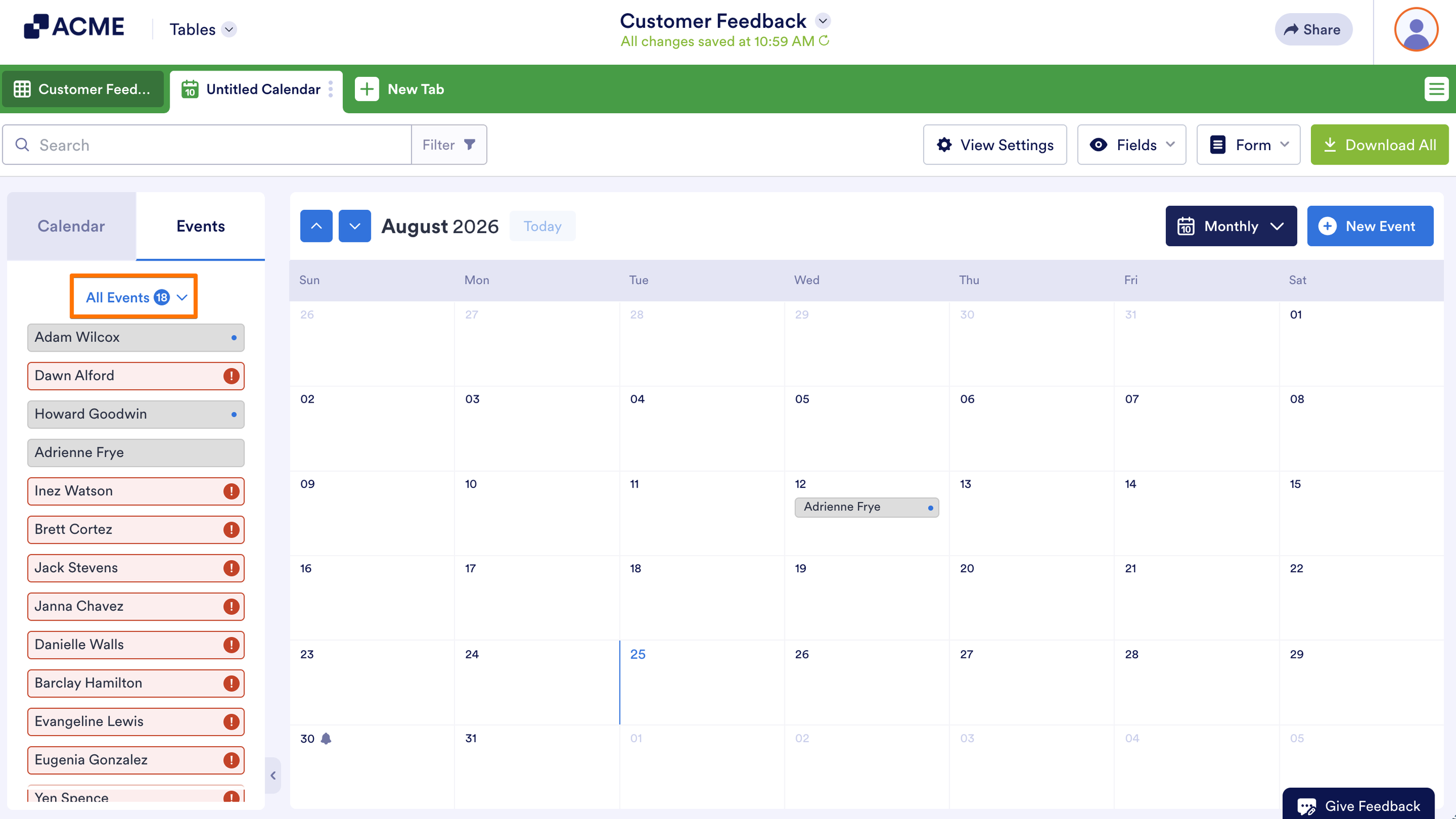Click the Jack Stevens warning icon
Viewport: 1456px width, 819px height.
(231, 568)
